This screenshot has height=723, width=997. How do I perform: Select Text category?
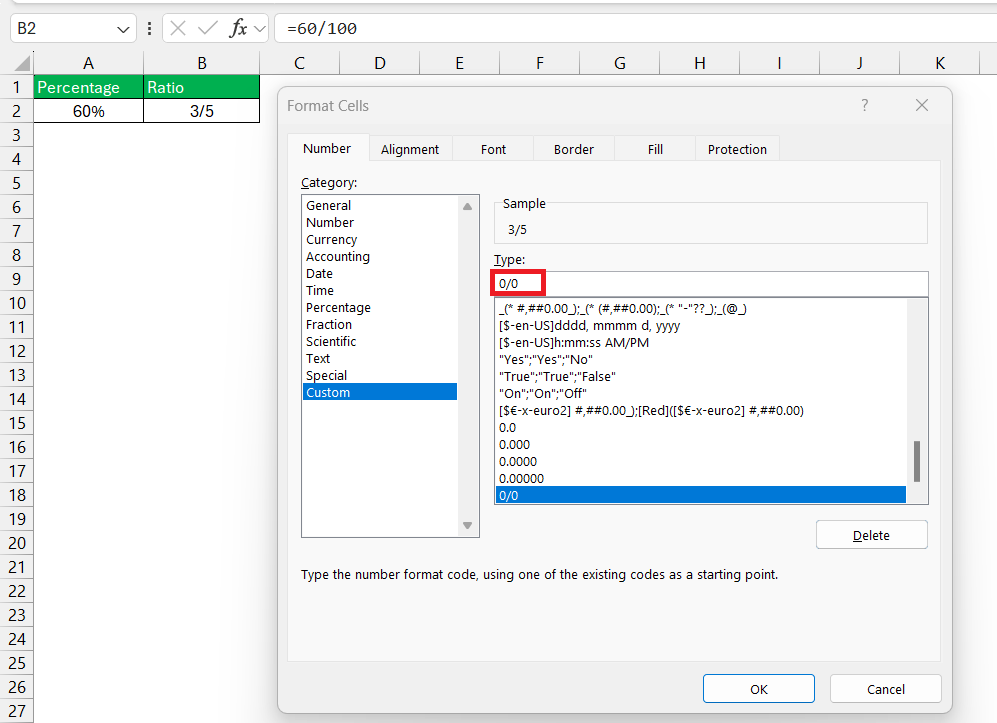380,358
